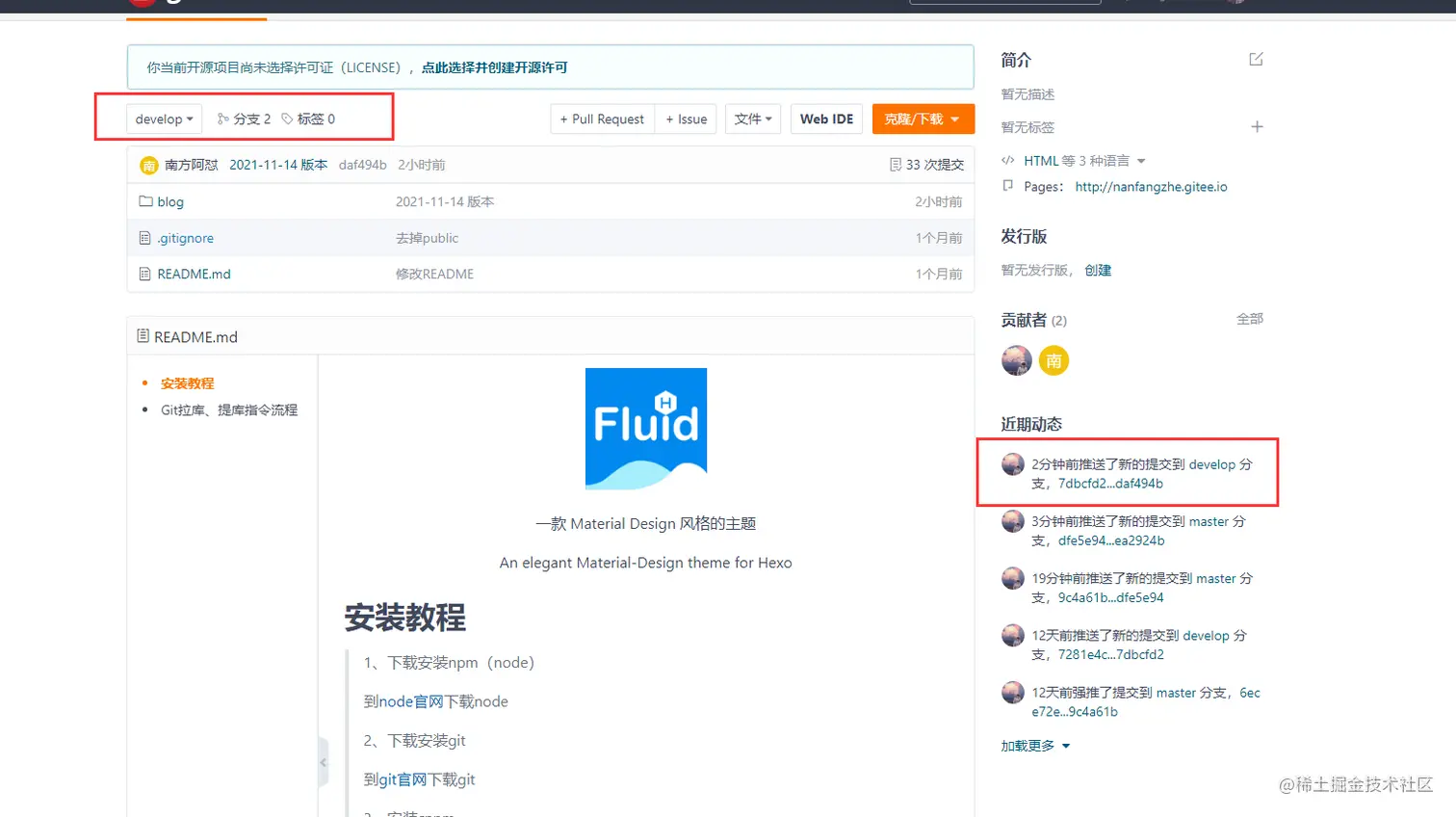Click the blog folder icon
This screenshot has width=1456, height=817.
(146, 201)
